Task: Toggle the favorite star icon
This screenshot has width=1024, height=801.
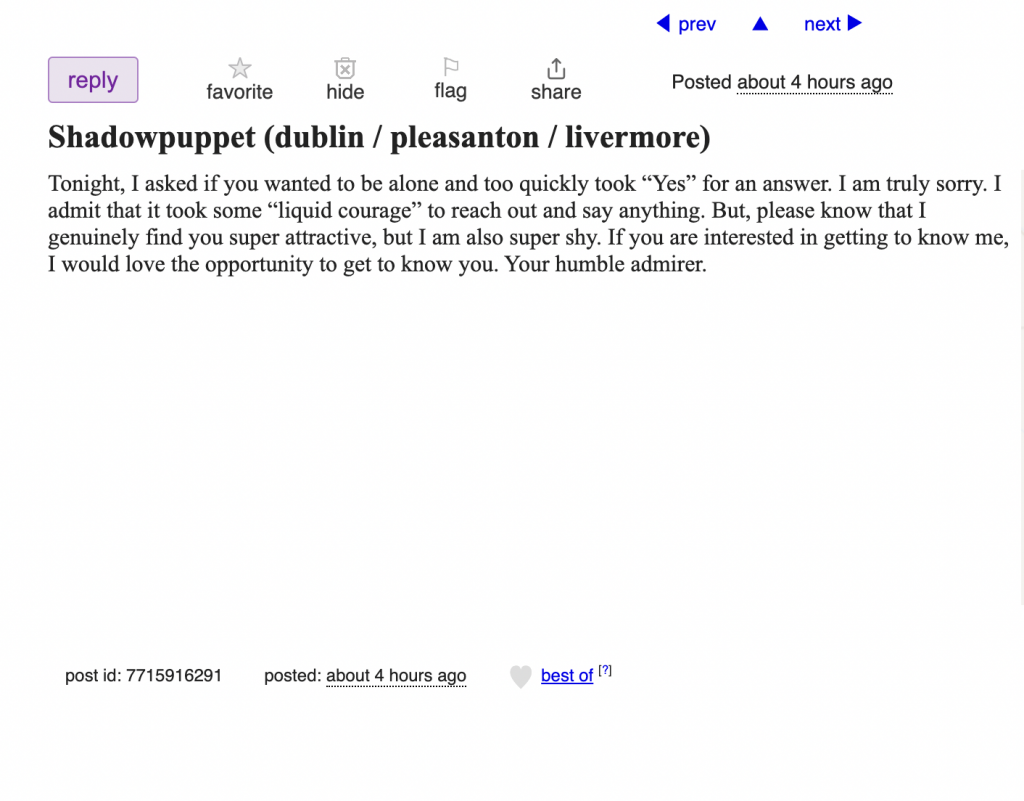Action: [240, 69]
